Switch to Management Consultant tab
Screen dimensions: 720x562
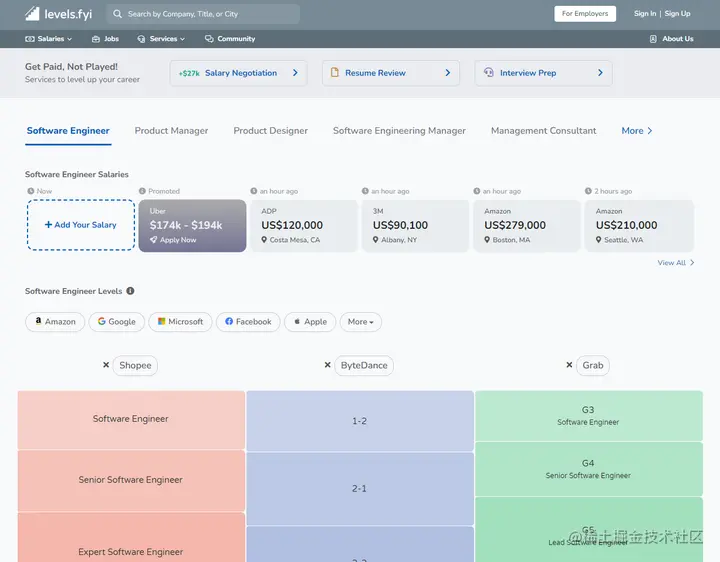[544, 131]
